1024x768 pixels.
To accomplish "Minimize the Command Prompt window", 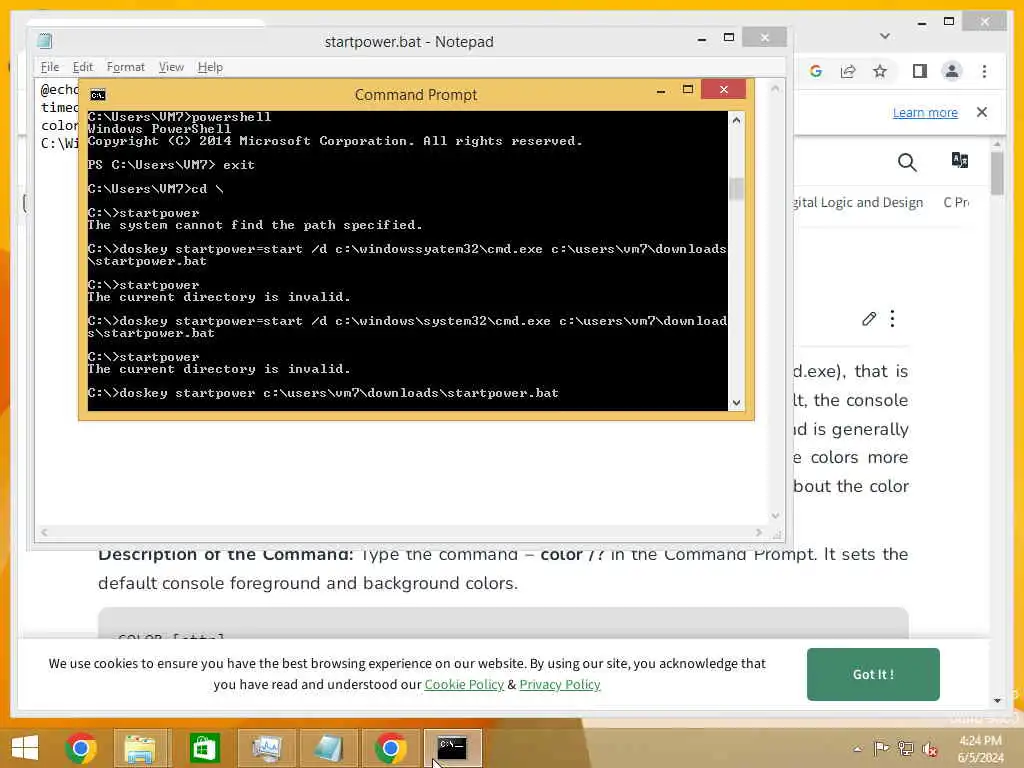I will 661,91.
